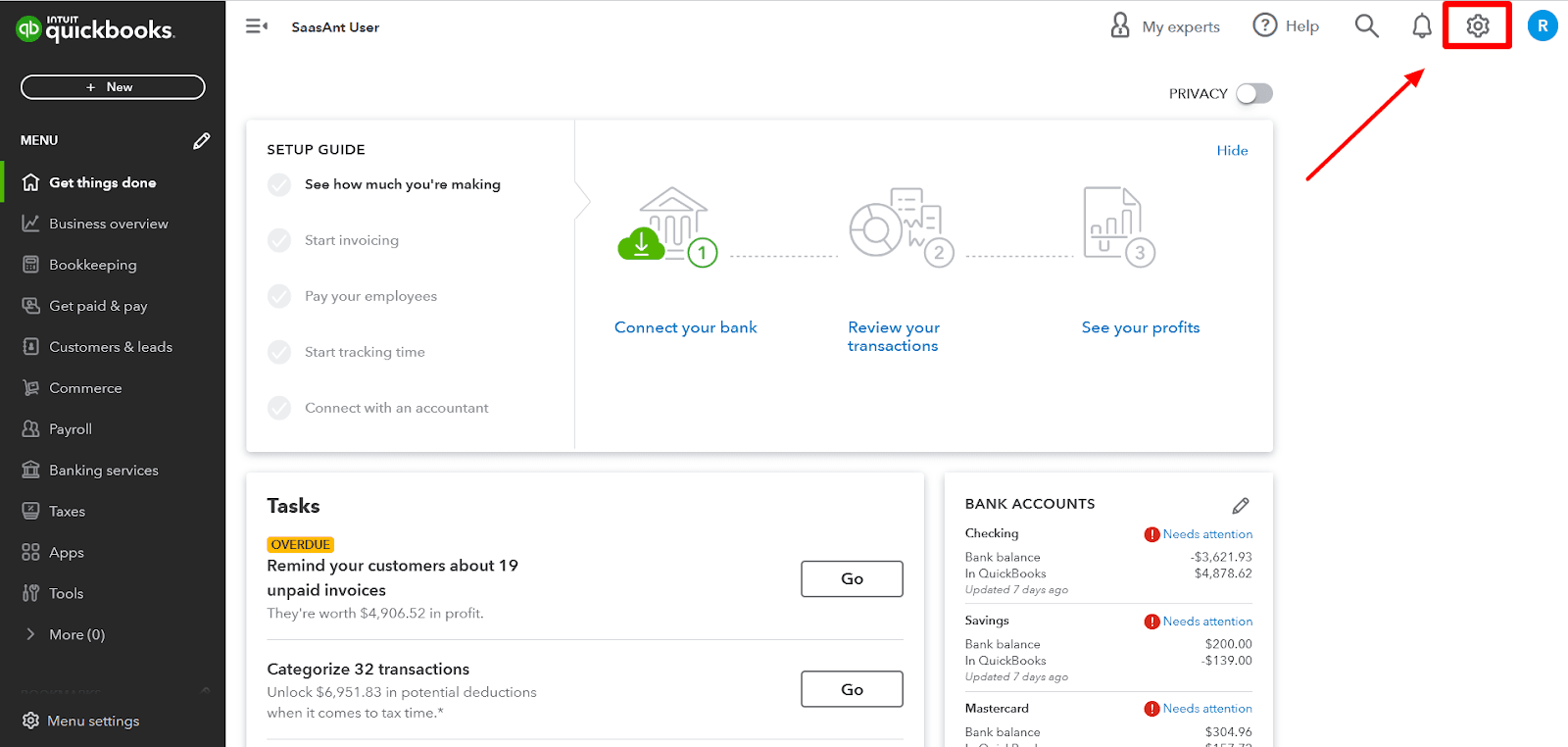
Task: Click the Banking services building icon
Action: (x=31, y=471)
